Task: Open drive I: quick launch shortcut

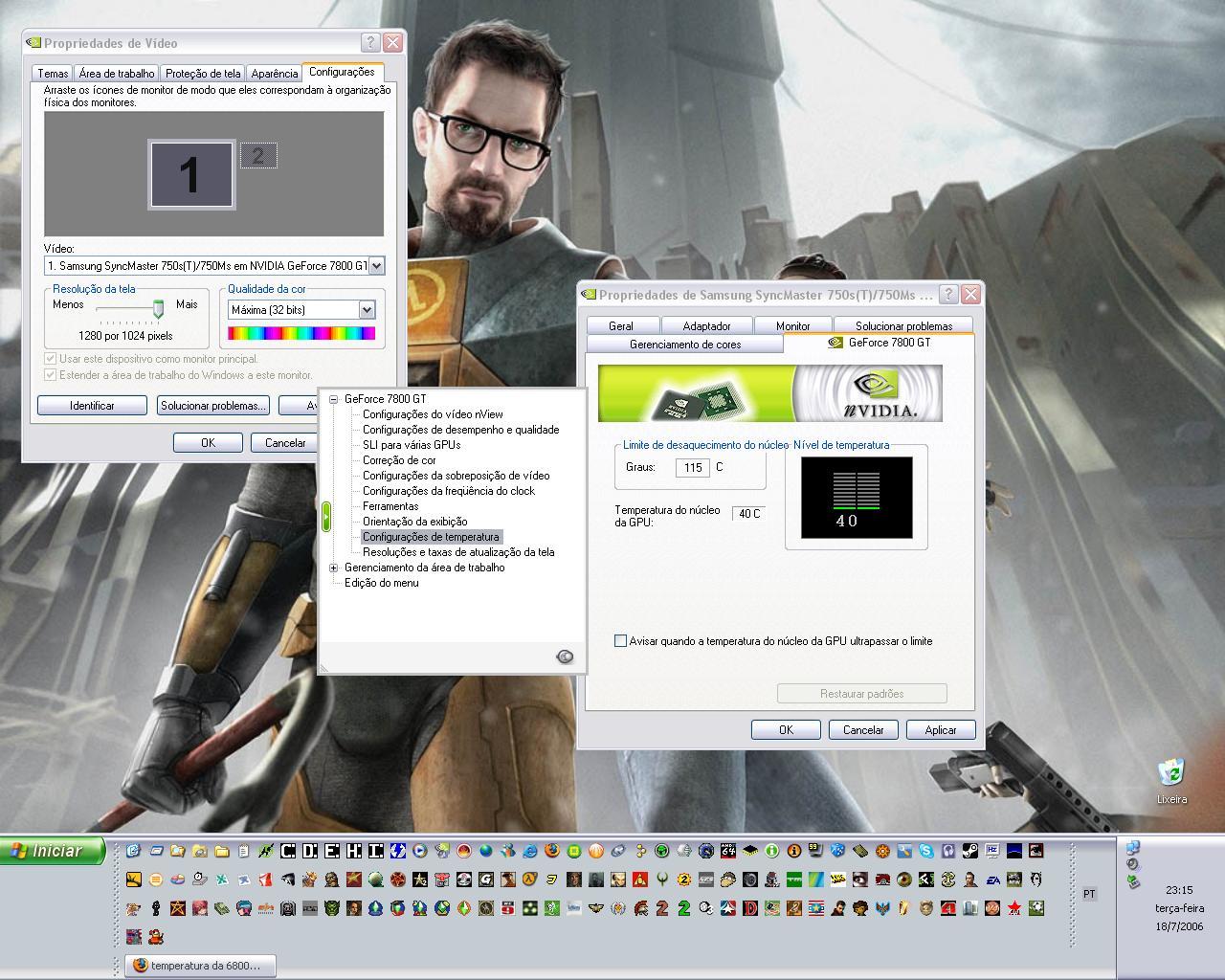Action: pyautogui.click(x=376, y=851)
